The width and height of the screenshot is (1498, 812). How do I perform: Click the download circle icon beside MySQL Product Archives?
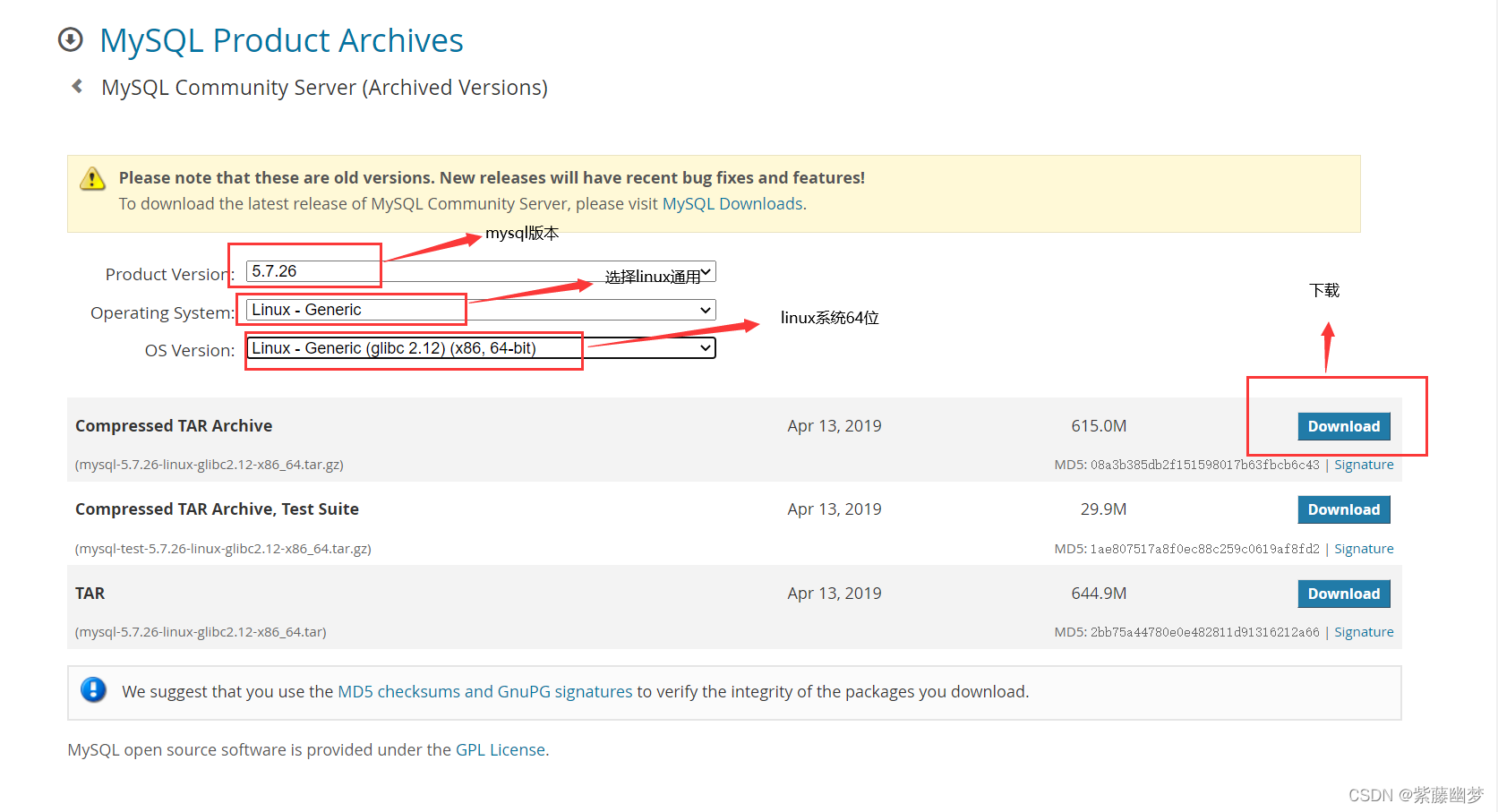[x=70, y=39]
